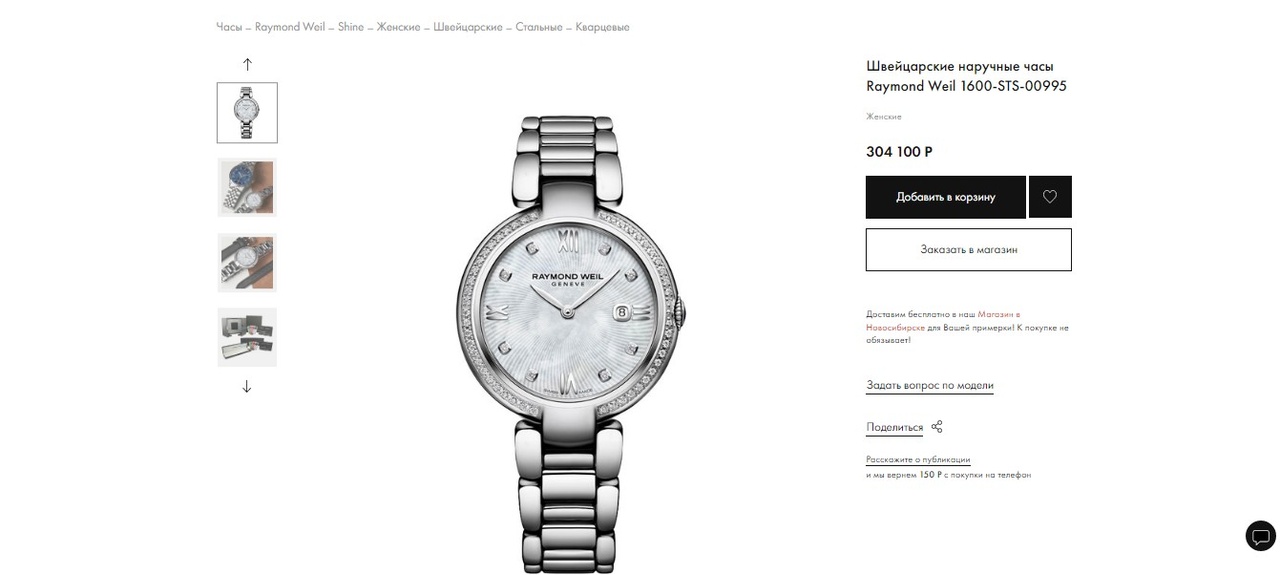
Task: Open the "Shine" breadcrumb collection
Action: pyautogui.click(x=351, y=27)
